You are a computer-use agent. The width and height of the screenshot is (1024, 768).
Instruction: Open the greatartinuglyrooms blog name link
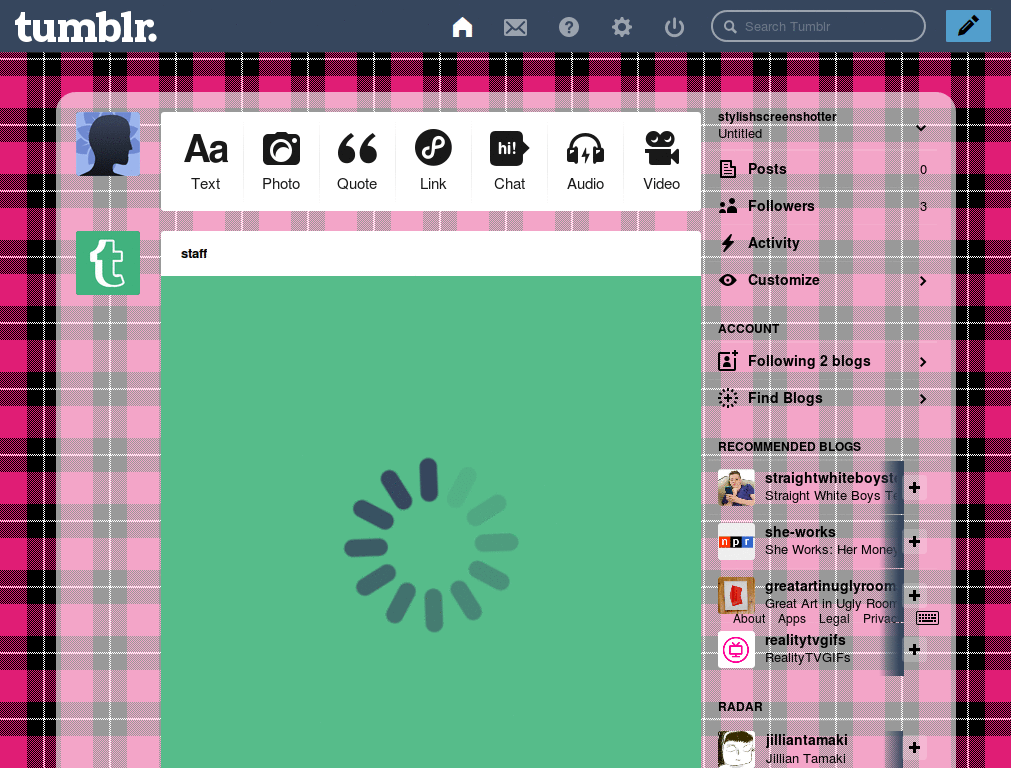pyautogui.click(x=831, y=586)
